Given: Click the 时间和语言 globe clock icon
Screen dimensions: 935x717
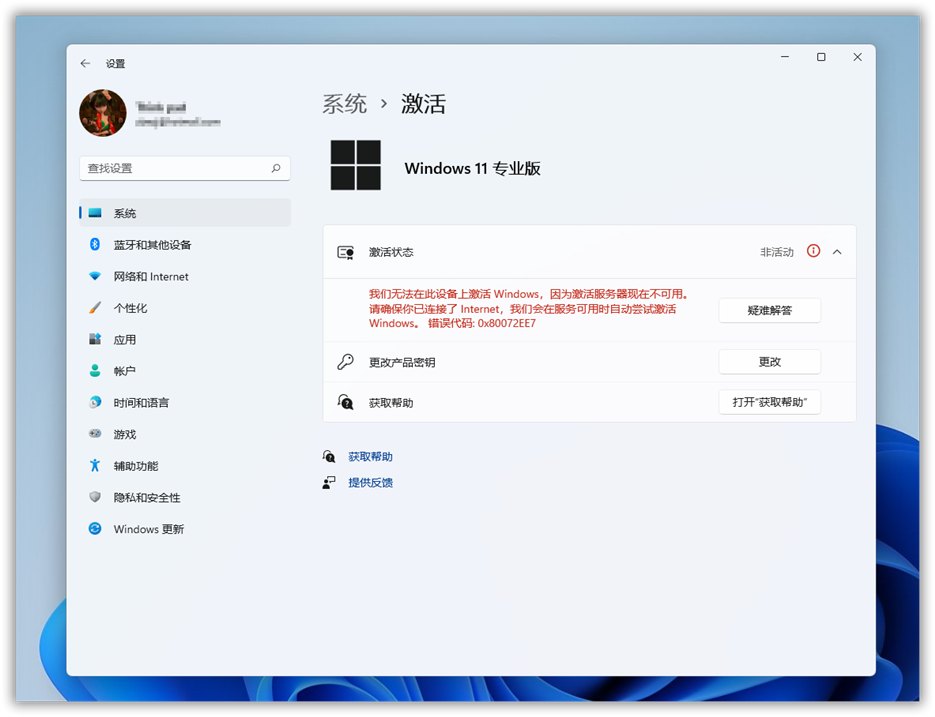Looking at the screenshot, I should click(95, 403).
